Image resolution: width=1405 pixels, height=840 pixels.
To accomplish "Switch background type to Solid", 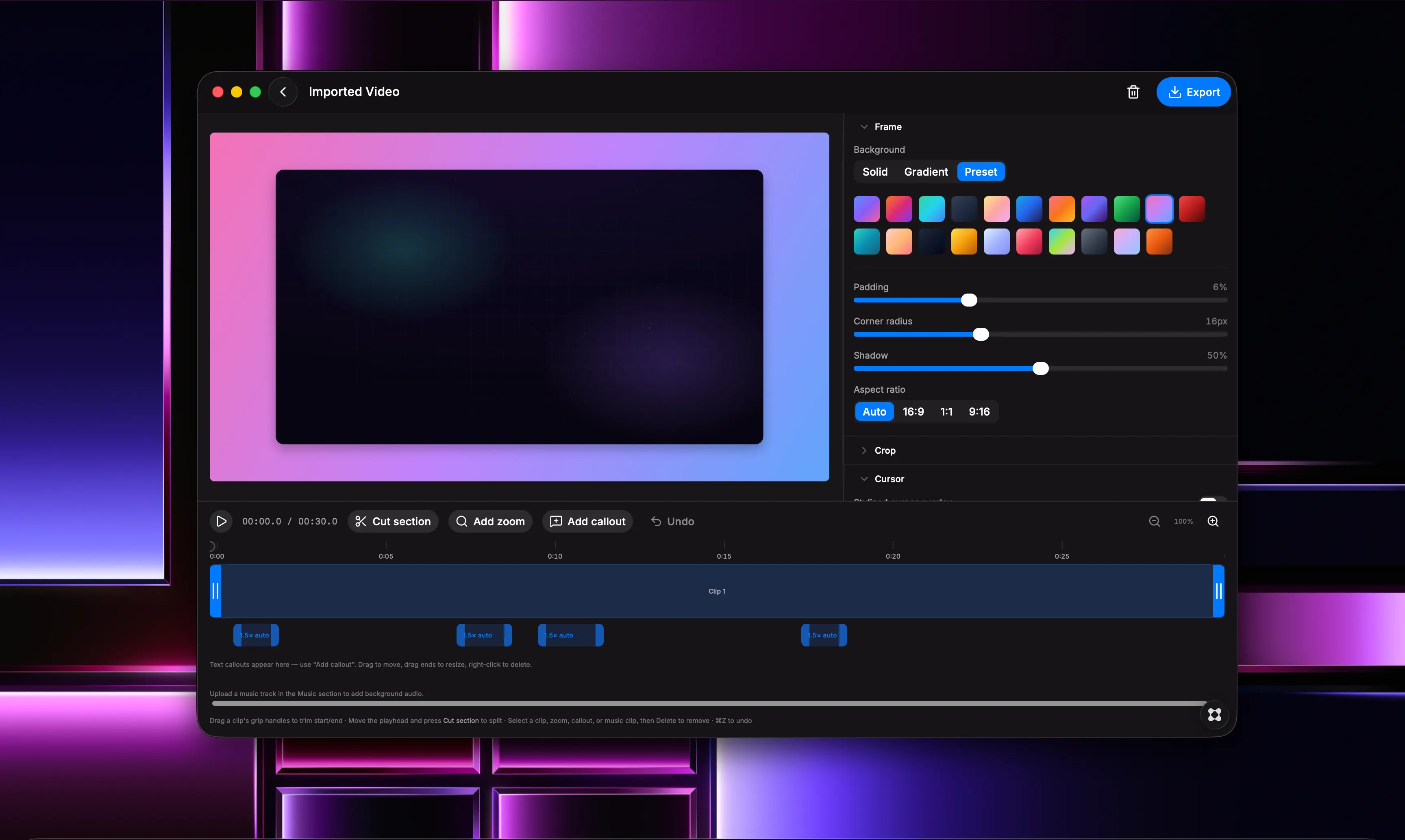I will click(875, 172).
